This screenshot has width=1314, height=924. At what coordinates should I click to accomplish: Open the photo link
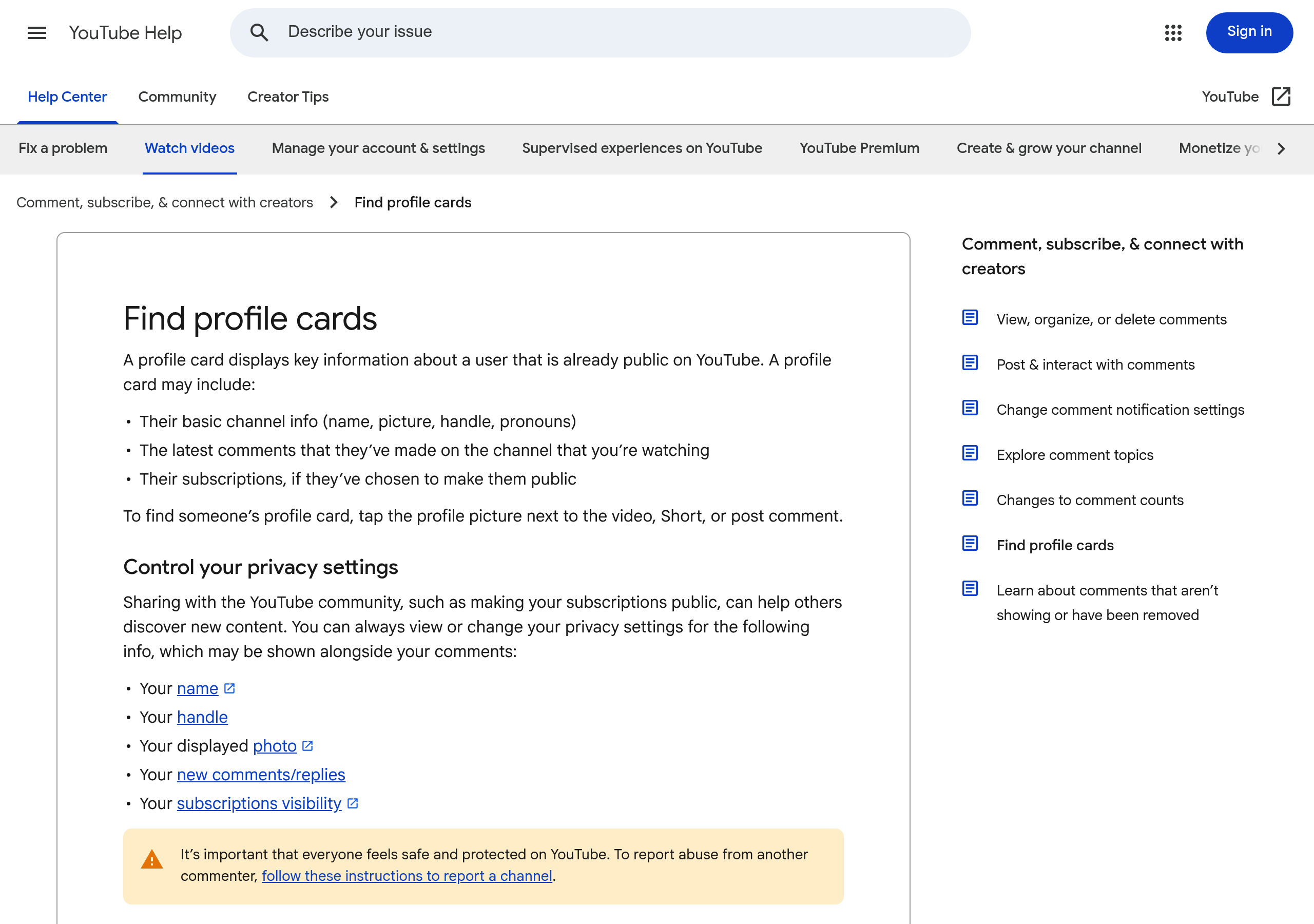[275, 746]
